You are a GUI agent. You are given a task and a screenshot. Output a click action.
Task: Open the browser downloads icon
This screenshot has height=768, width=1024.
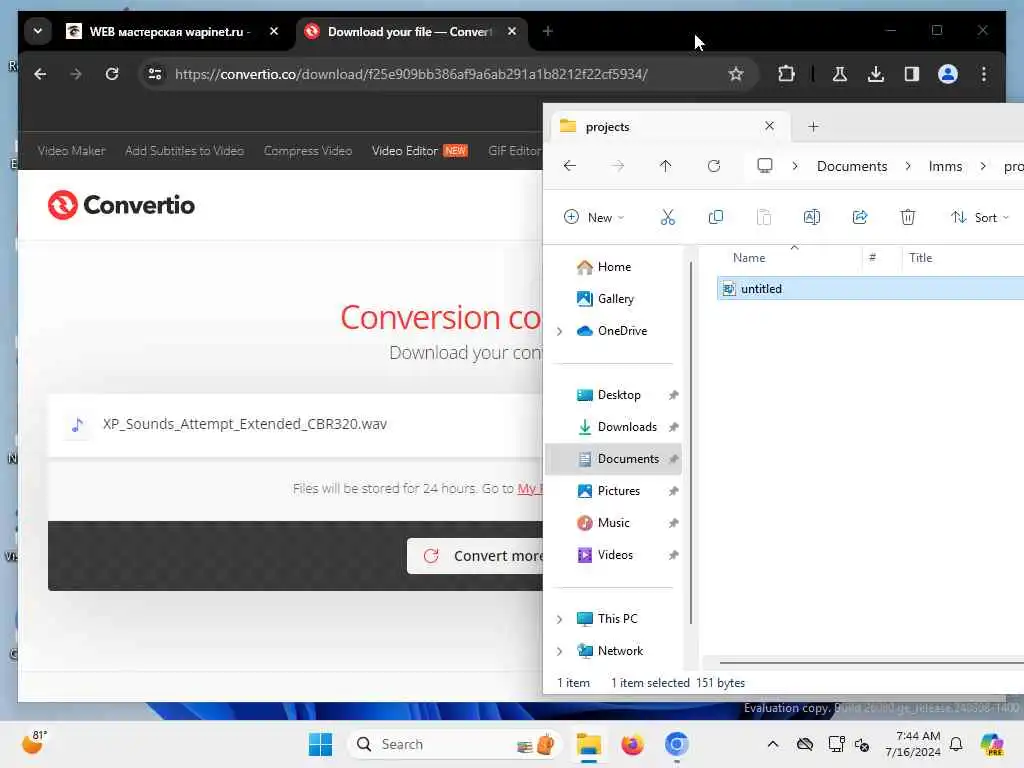[x=876, y=74]
